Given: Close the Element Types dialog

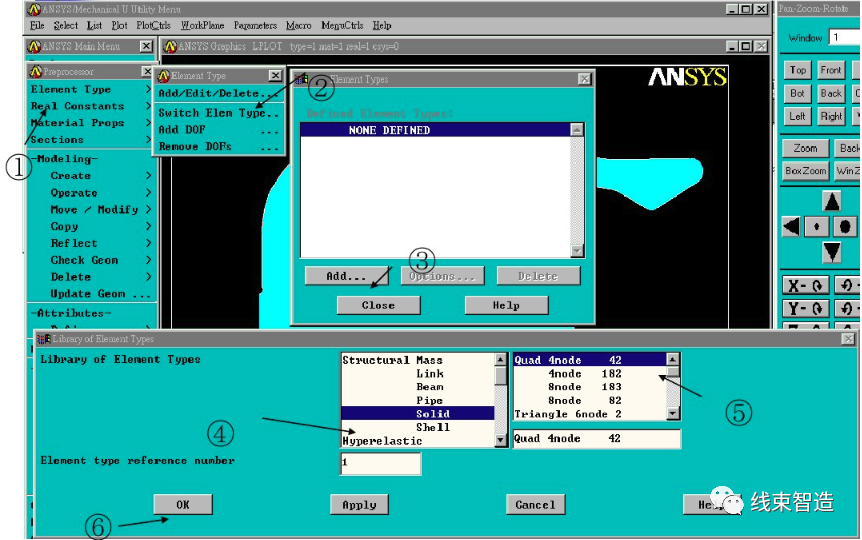Looking at the screenshot, I should tap(584, 79).
